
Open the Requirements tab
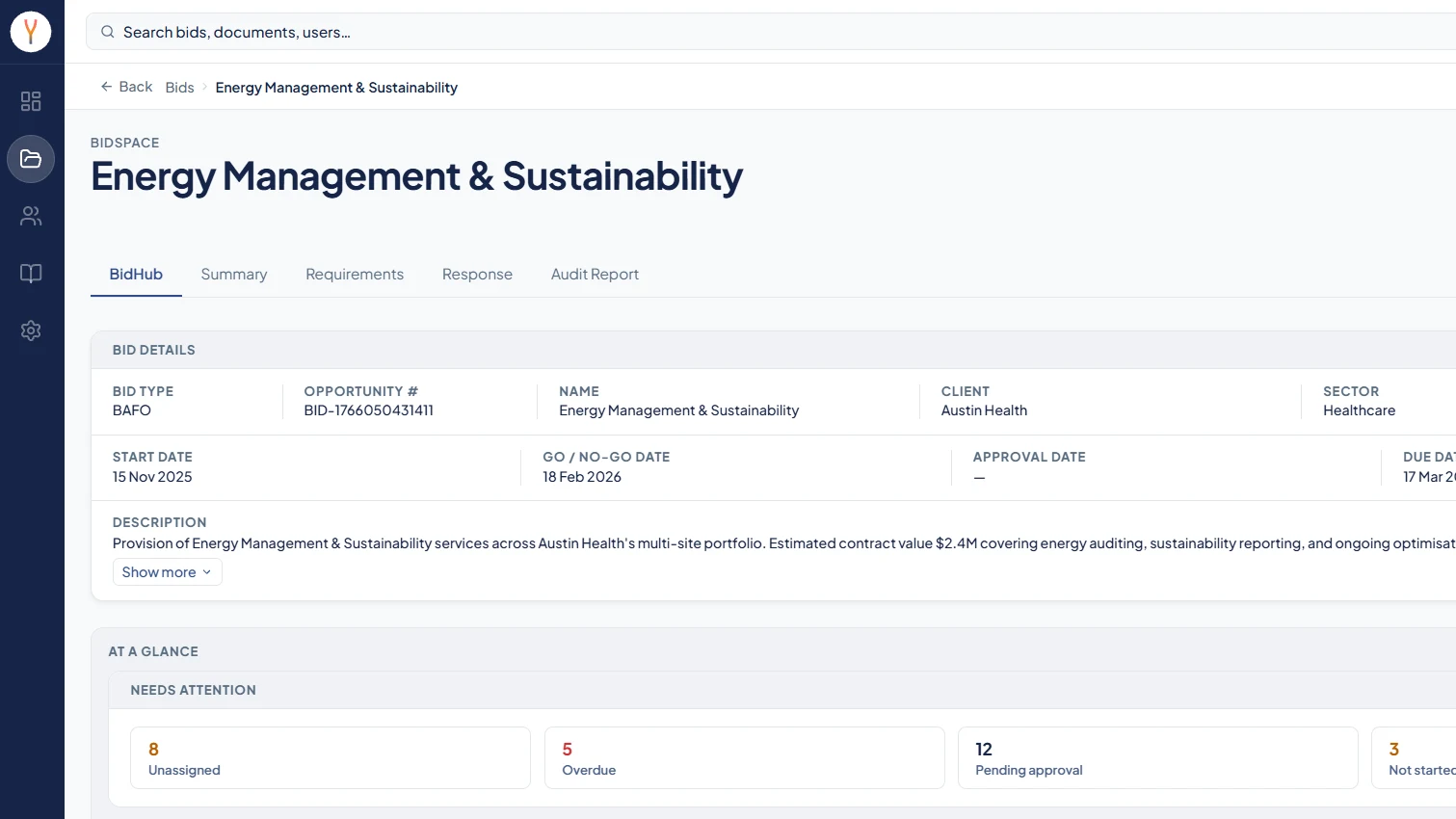click(x=355, y=275)
